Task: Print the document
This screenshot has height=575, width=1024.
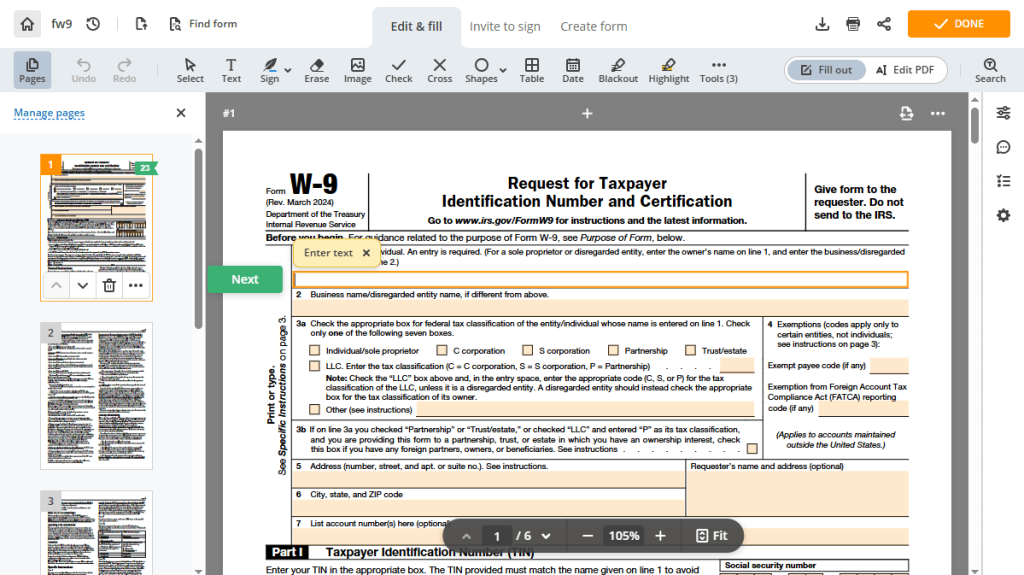Action: coord(853,24)
